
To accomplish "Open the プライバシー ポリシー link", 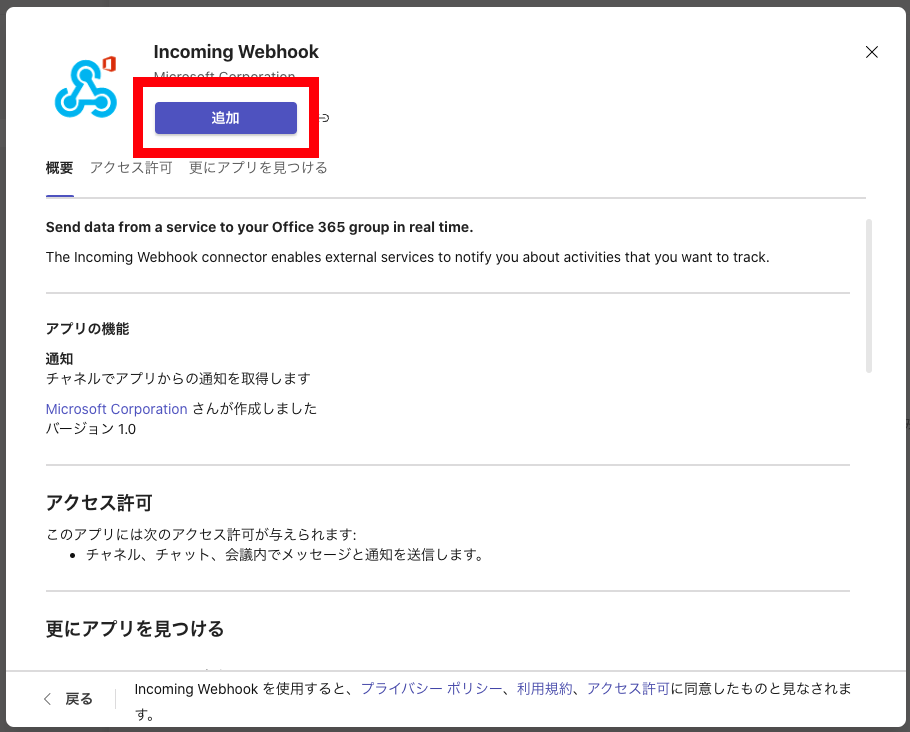I will click(x=431, y=688).
